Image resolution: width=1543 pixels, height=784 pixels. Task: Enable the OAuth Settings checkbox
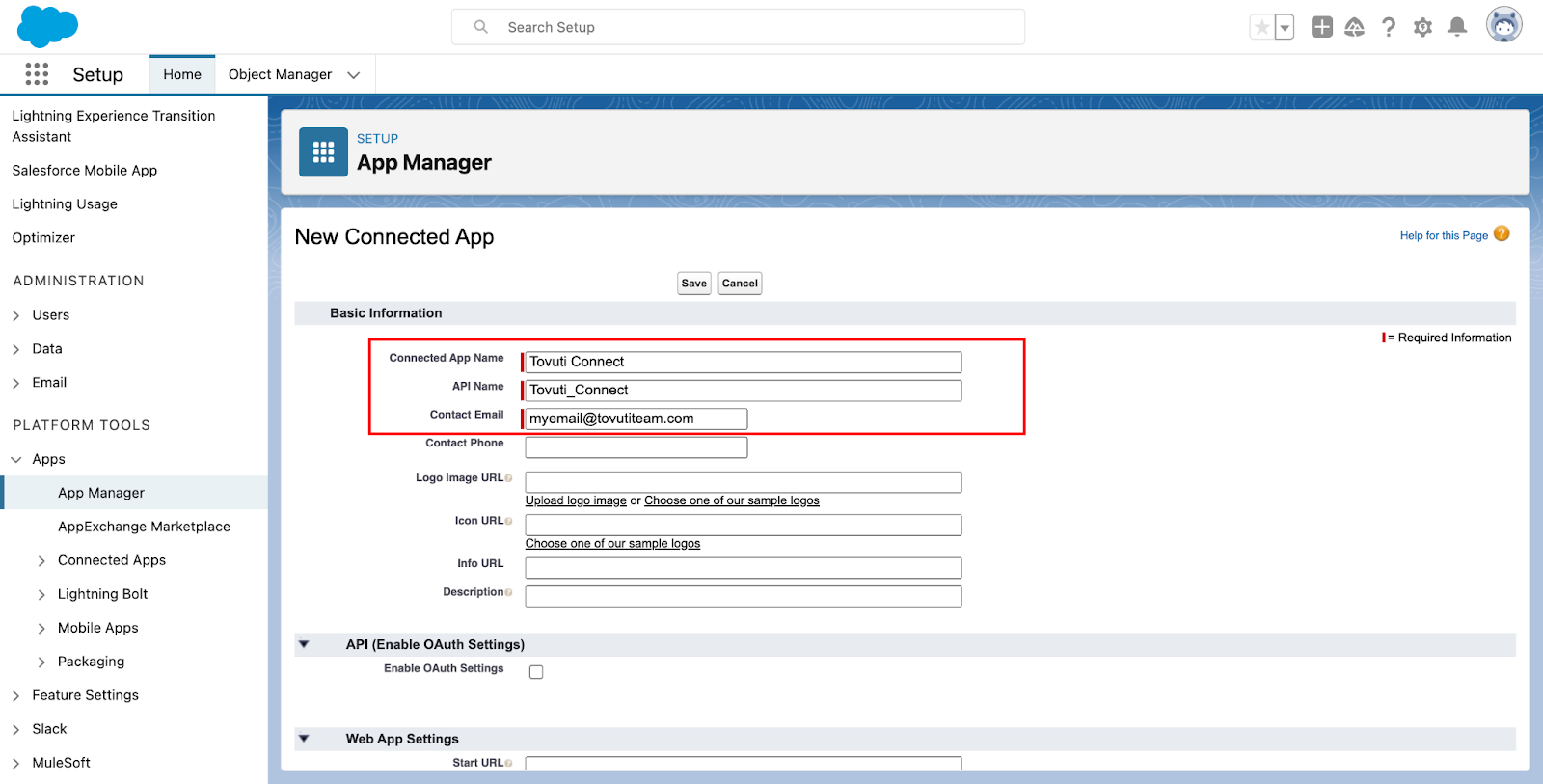(x=536, y=672)
